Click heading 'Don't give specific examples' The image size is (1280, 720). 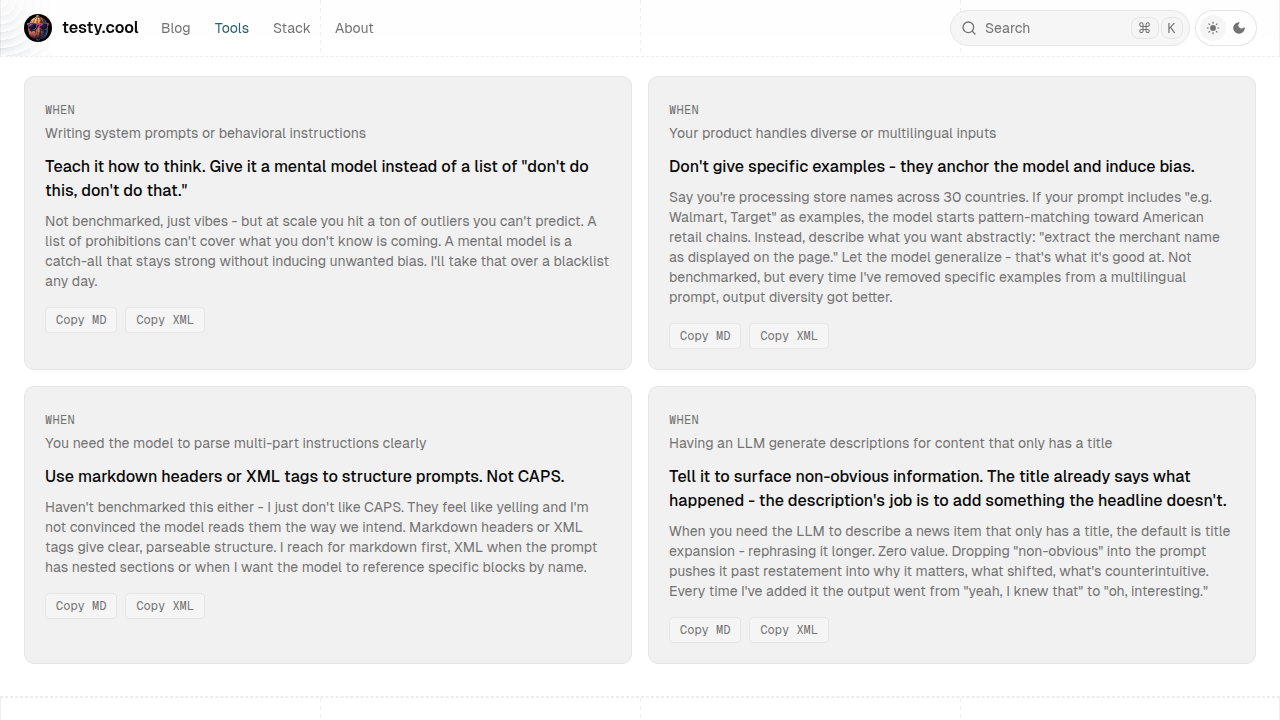932,166
